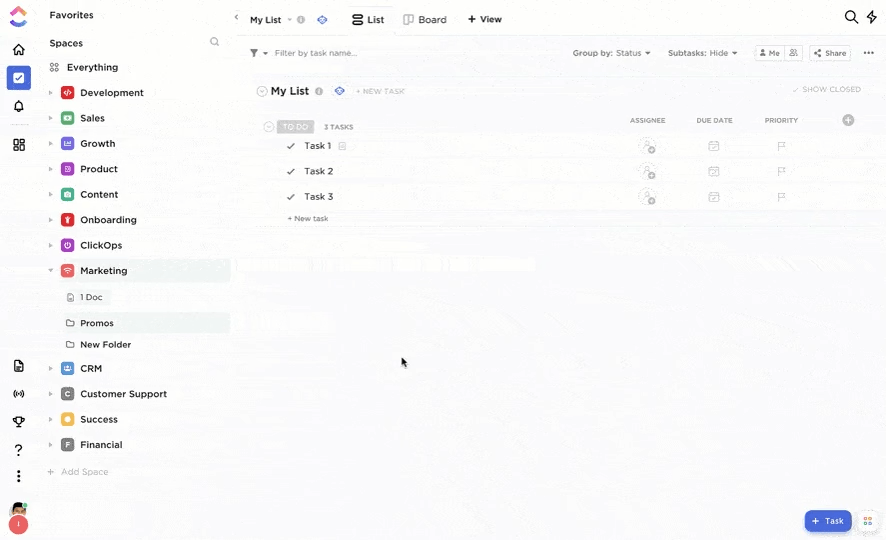Open the description icon next to Task 1
The width and height of the screenshot is (886, 540).
342,146
